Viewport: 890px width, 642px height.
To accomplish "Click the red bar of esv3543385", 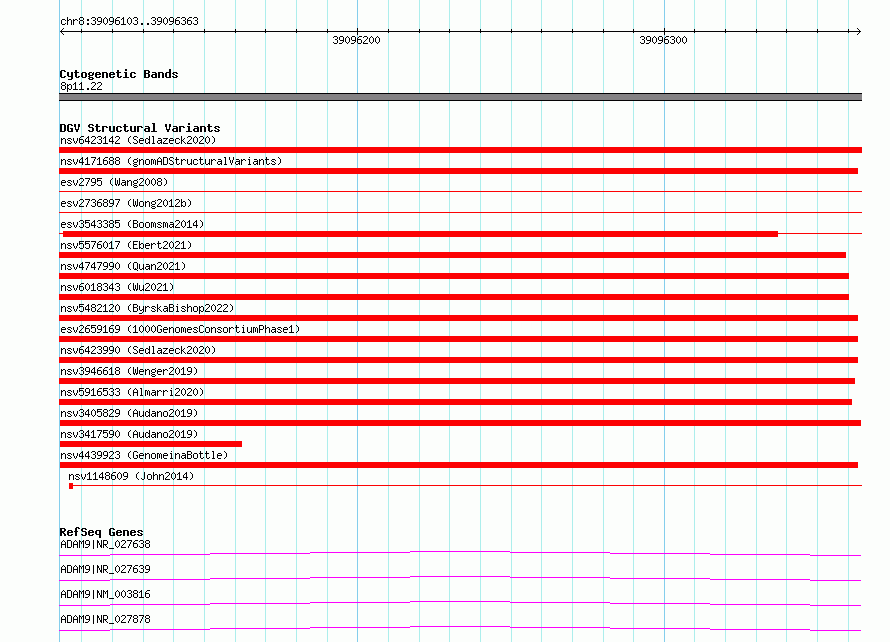I will tap(420, 234).
